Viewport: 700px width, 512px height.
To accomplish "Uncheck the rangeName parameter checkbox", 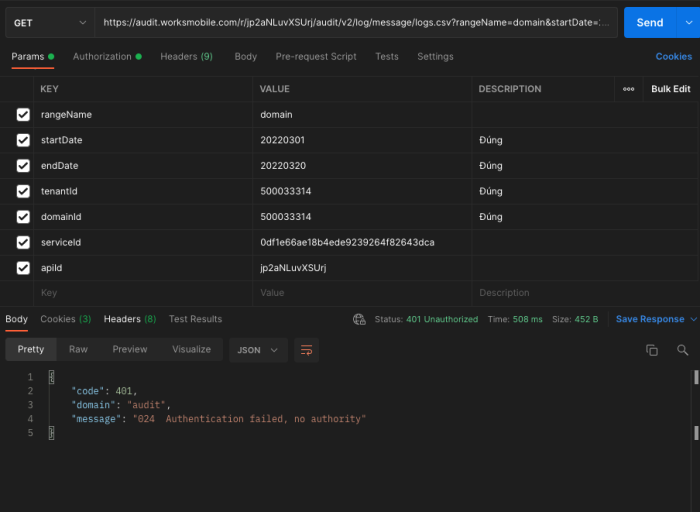I will tap(23, 115).
